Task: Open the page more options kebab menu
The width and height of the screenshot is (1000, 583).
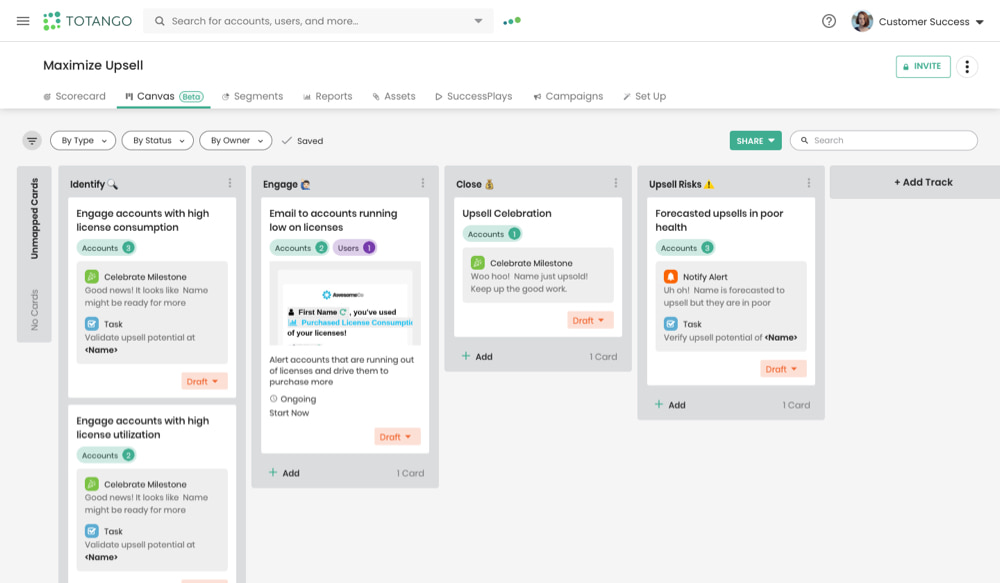Action: [967, 66]
